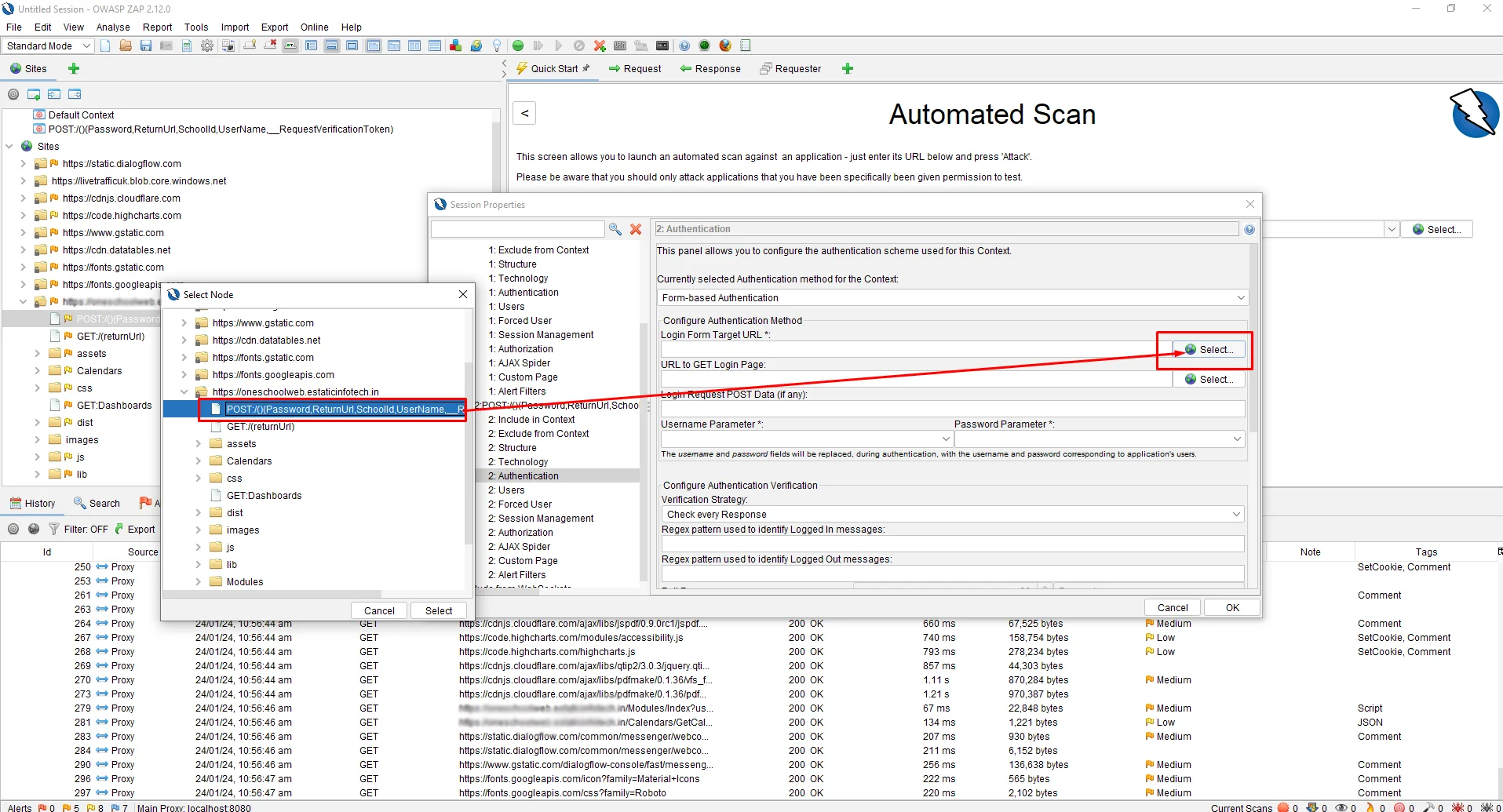The image size is (1503, 812).
Task: Click Select beside Login Form Target URL
Action: pos(1209,349)
